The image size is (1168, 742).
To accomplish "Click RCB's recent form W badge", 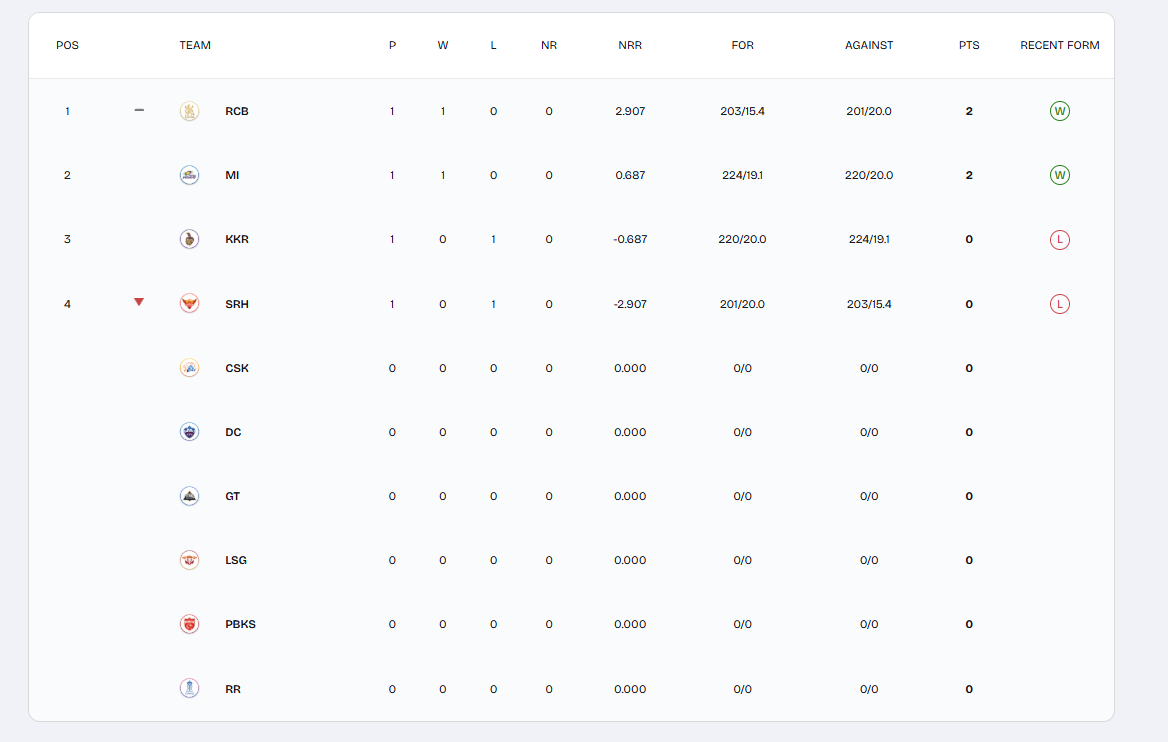I will 1059,111.
